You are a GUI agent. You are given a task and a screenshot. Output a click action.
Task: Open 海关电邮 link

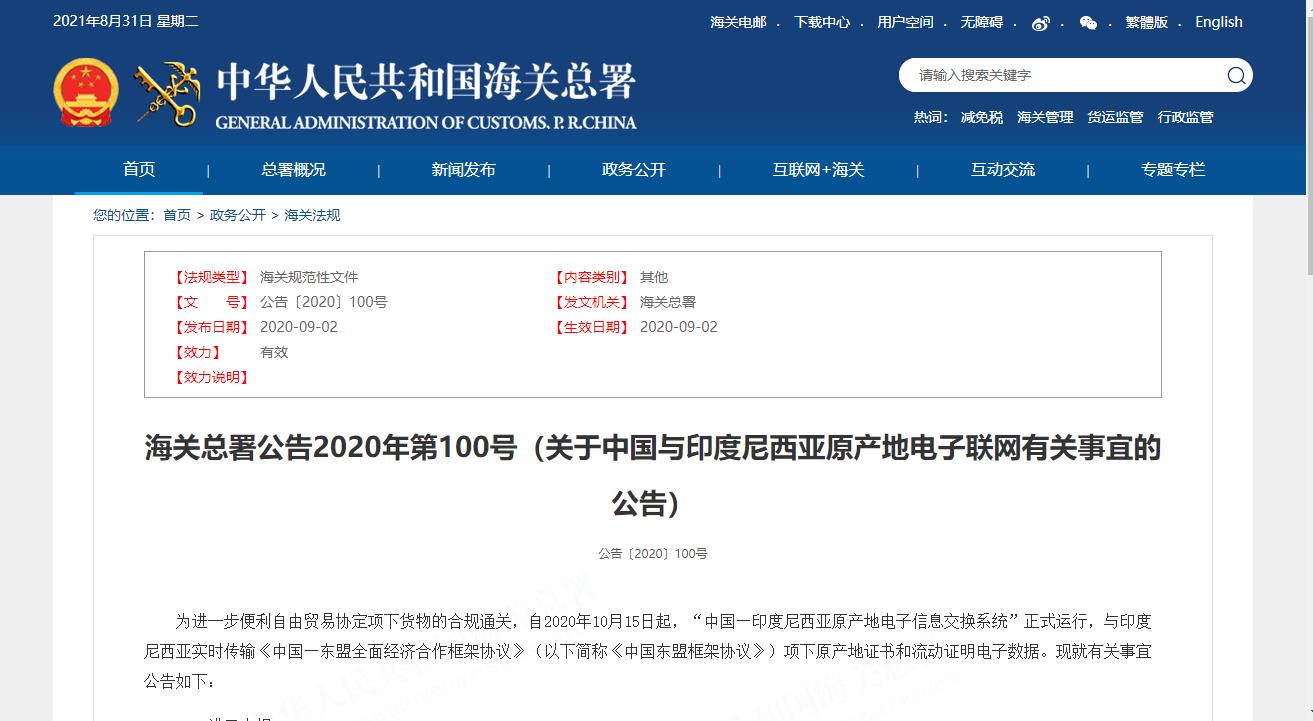[736, 21]
